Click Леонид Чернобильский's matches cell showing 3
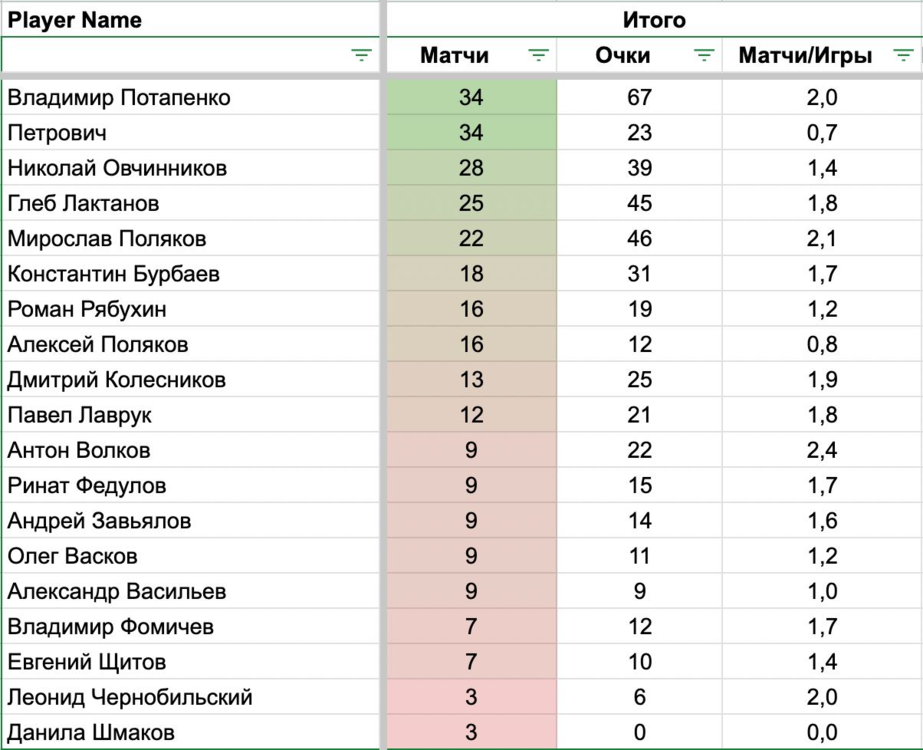Screen dimensions: 923x750 tap(471, 697)
